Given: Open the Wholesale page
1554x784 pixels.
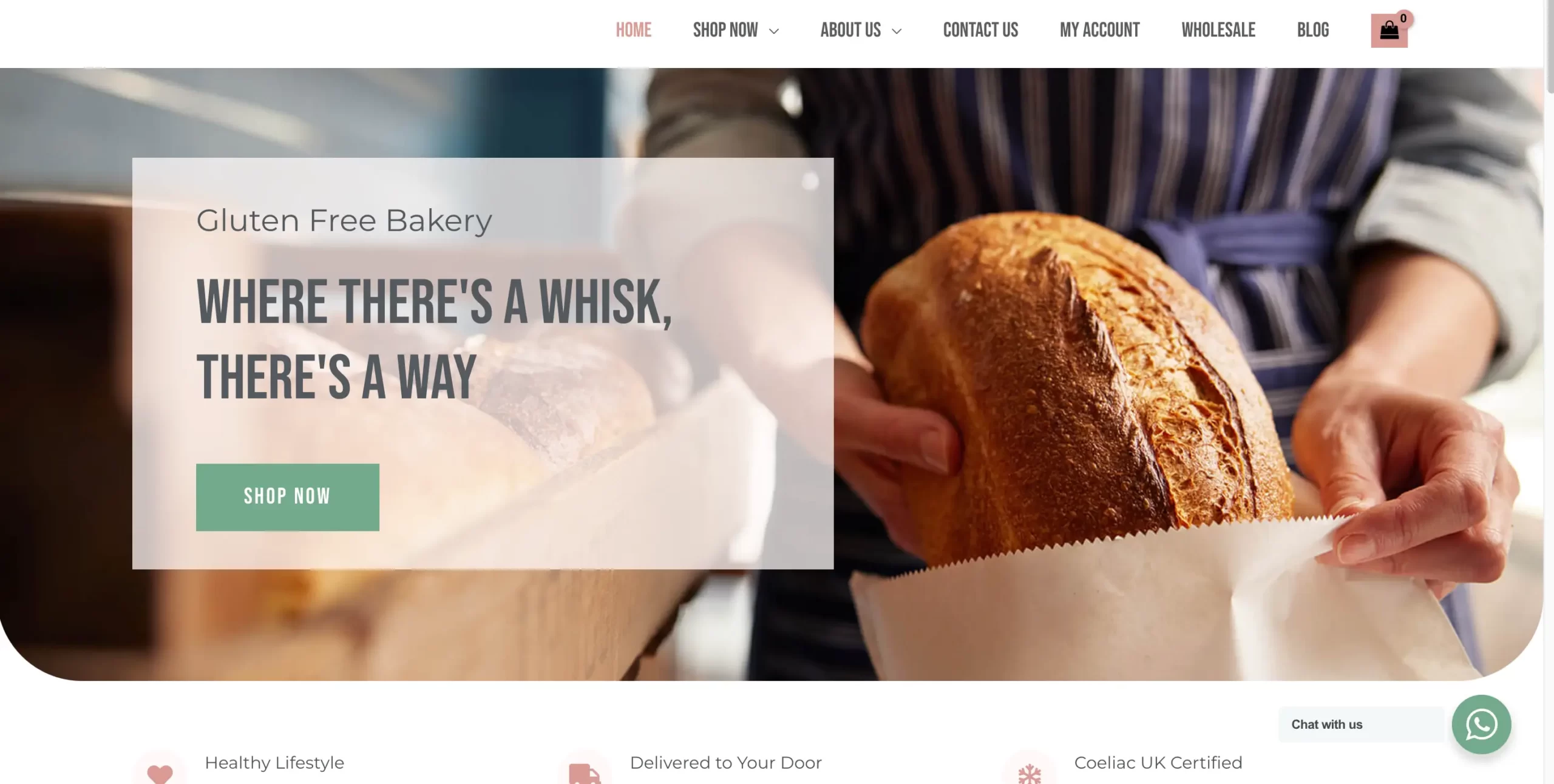Looking at the screenshot, I should [x=1218, y=30].
